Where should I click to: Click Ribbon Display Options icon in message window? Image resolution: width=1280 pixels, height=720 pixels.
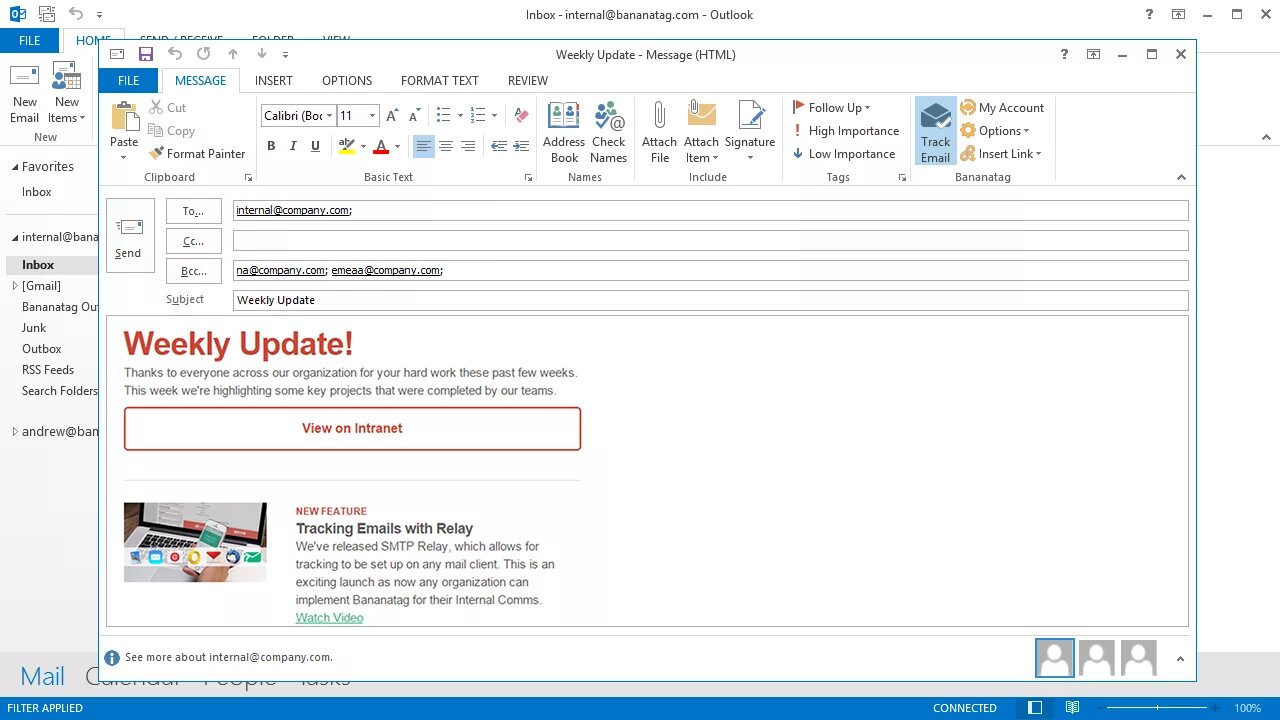click(x=1094, y=54)
